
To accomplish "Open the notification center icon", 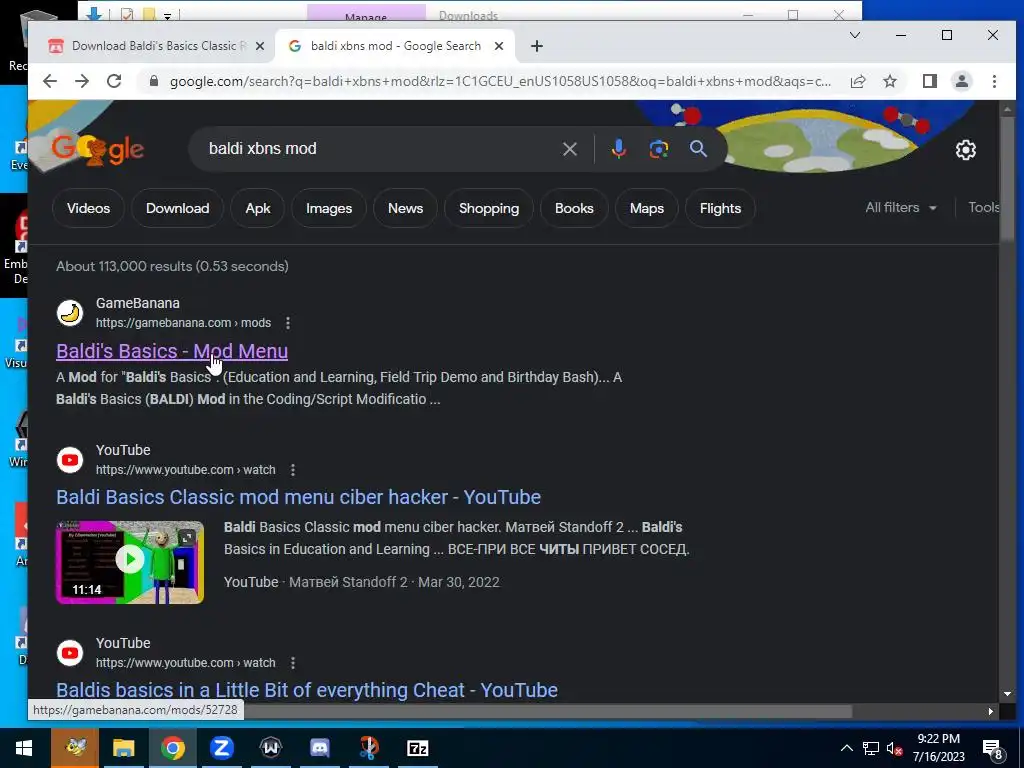I will [x=993, y=749].
